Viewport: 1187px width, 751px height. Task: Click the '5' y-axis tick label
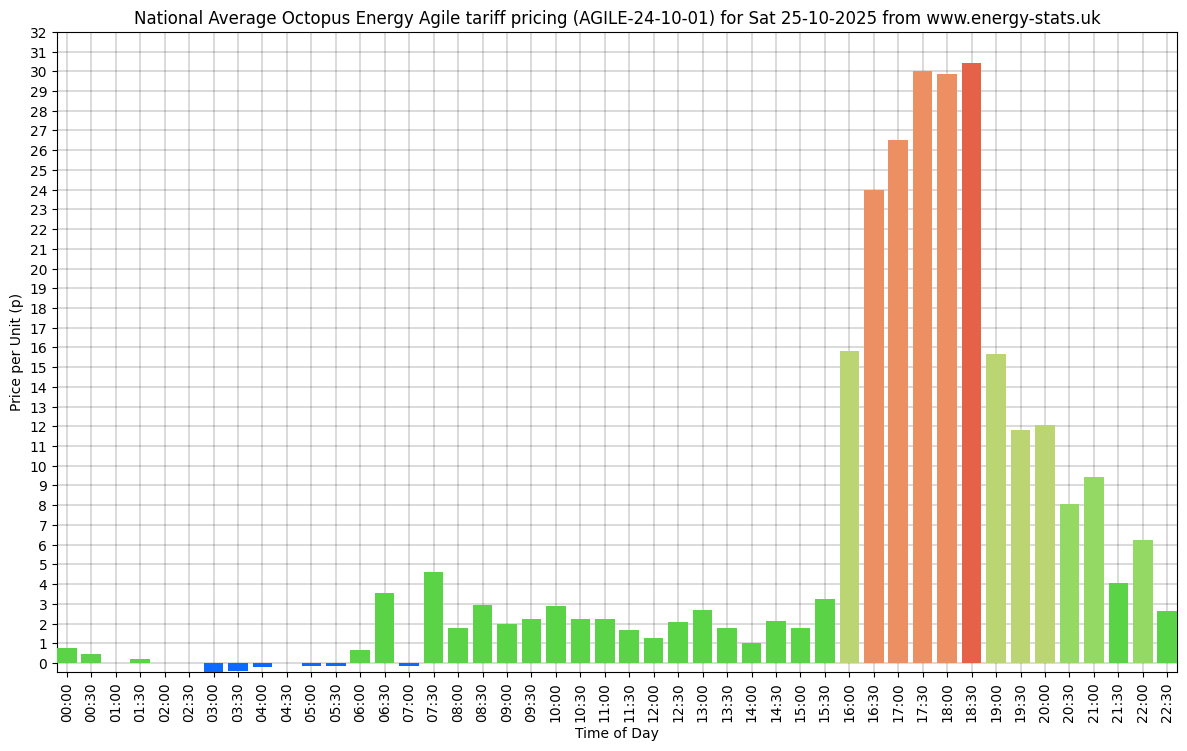43,565
